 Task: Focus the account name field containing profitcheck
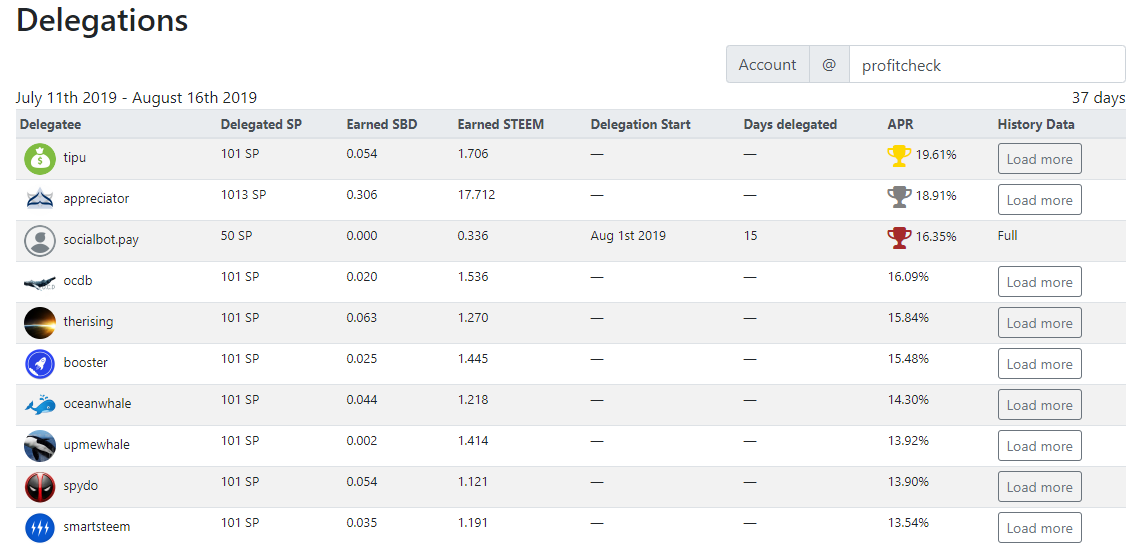[x=987, y=64]
